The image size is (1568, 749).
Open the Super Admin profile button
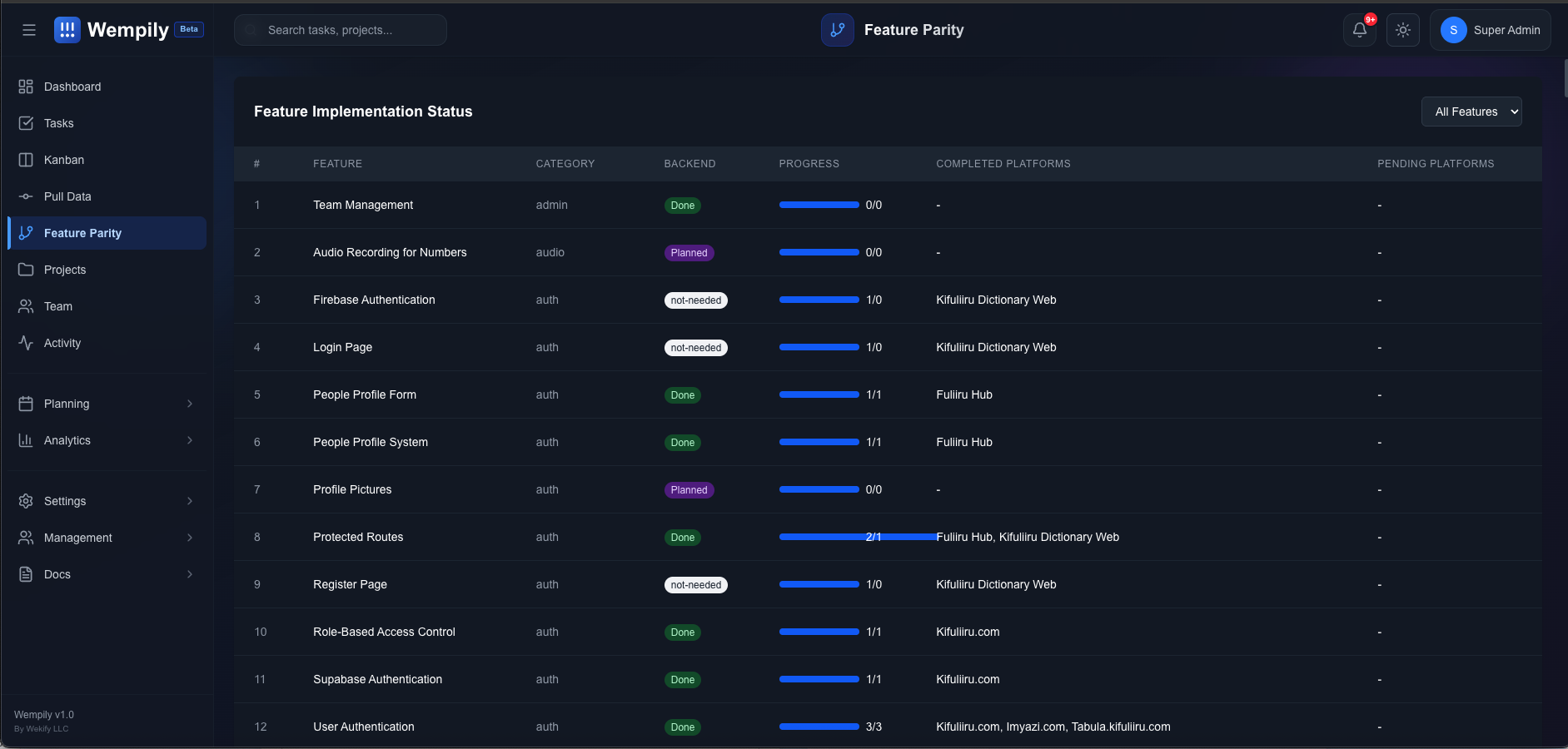tap(1491, 30)
